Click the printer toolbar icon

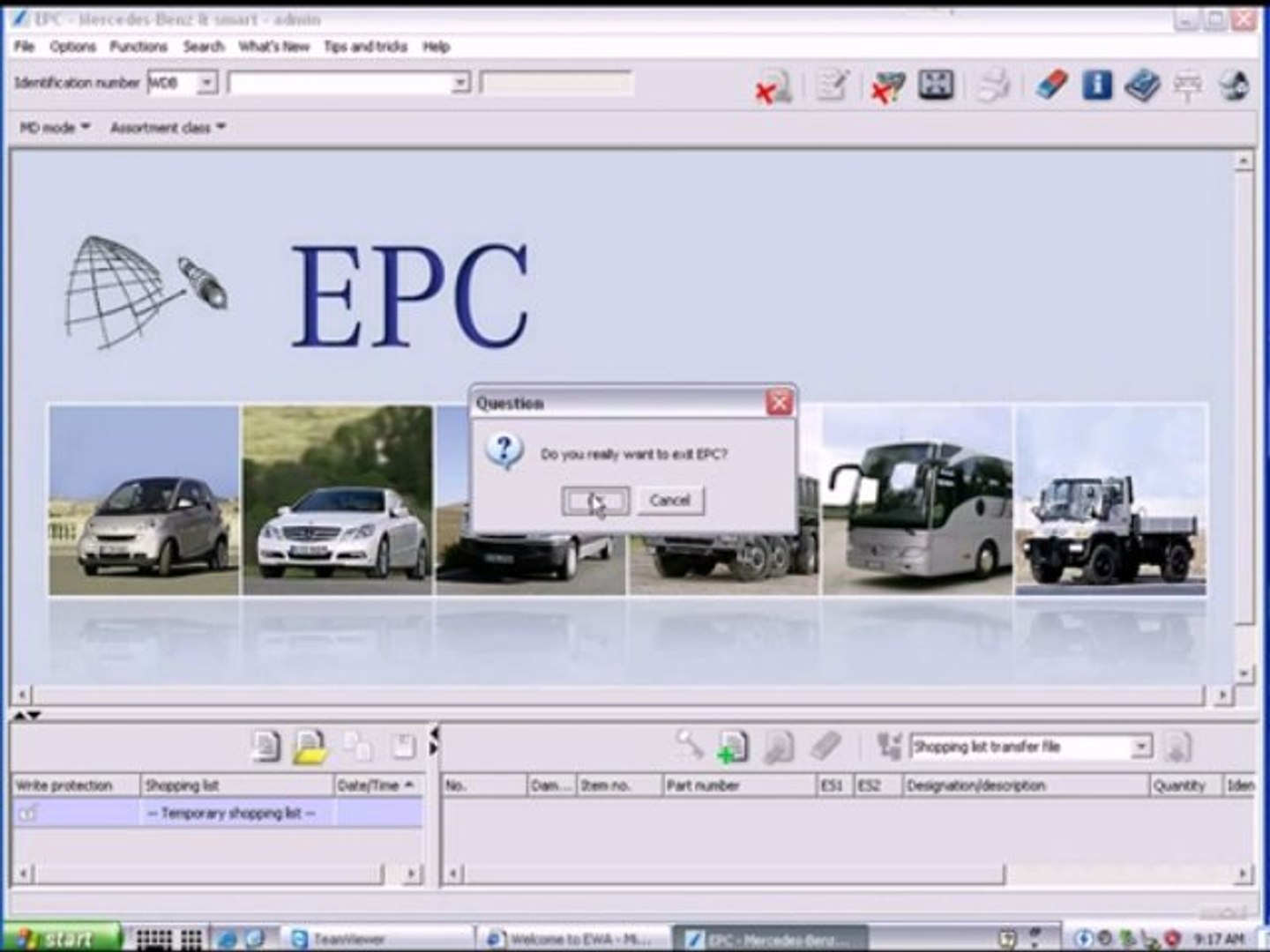coord(993,85)
